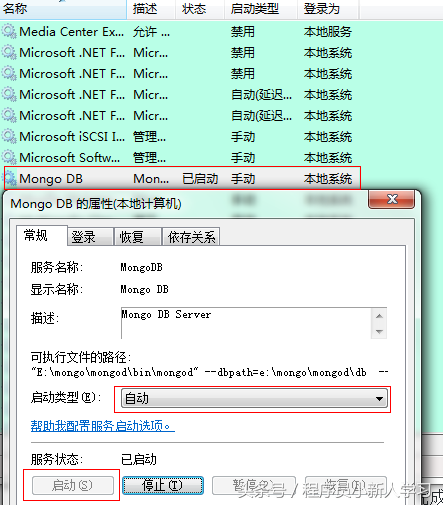This screenshot has height=505, width=443.
Task: Click the Mongo DB service gear icon
Action: coord(10,179)
